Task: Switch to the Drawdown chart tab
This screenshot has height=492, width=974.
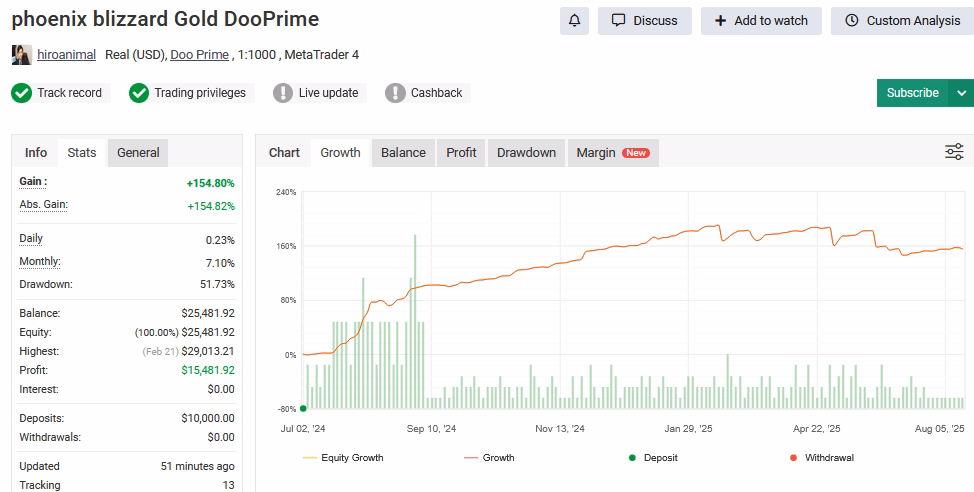Action: tap(526, 153)
